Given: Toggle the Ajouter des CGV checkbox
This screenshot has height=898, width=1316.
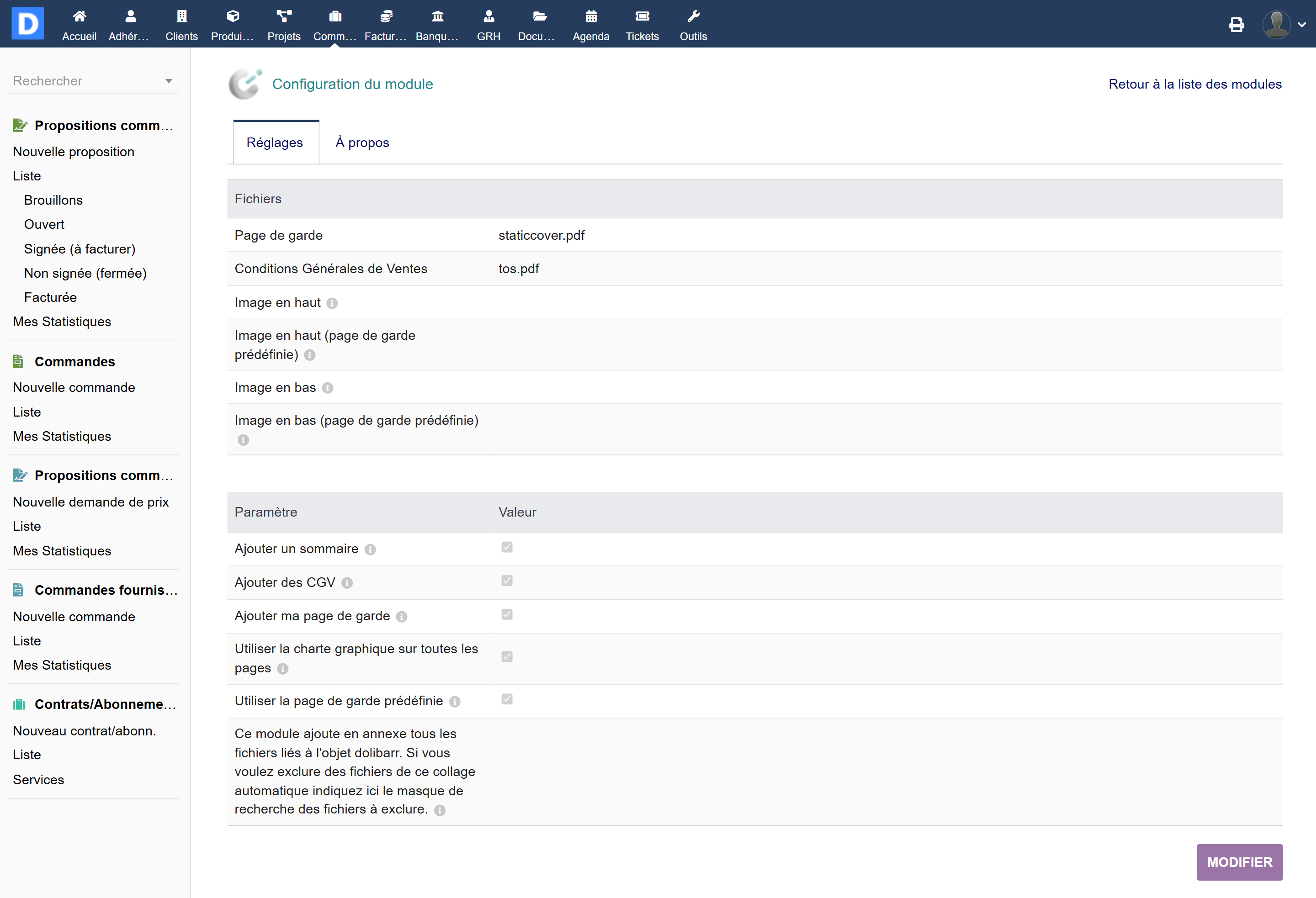Looking at the screenshot, I should (507, 581).
